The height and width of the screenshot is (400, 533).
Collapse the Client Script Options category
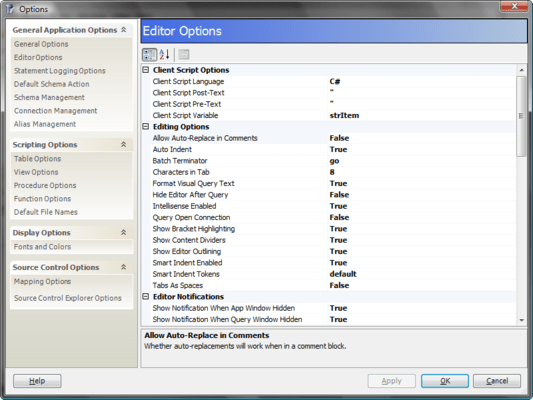[146, 70]
